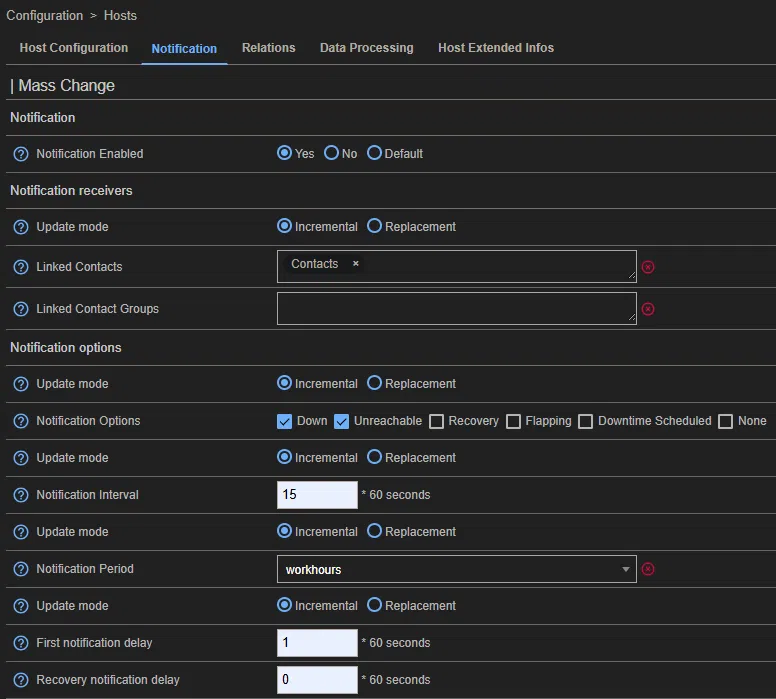The height and width of the screenshot is (699, 776).
Task: Click help icon for Linked Contact Groups
Action: click(x=21, y=309)
